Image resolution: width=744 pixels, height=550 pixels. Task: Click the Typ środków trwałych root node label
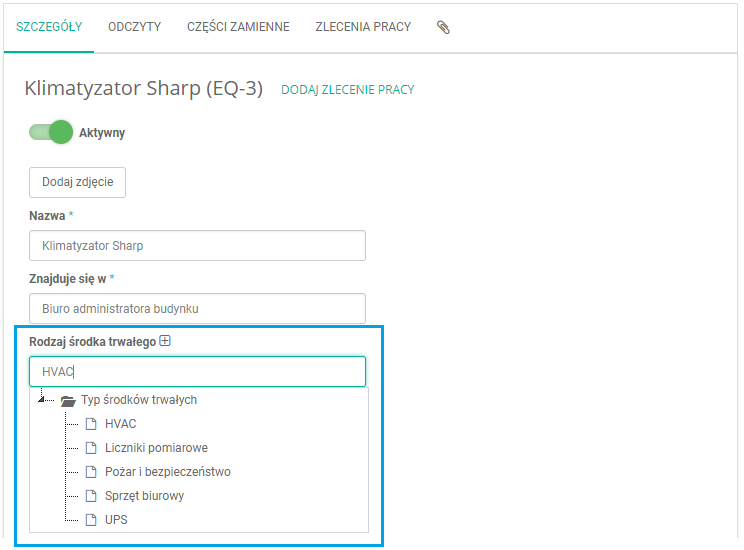(x=139, y=400)
